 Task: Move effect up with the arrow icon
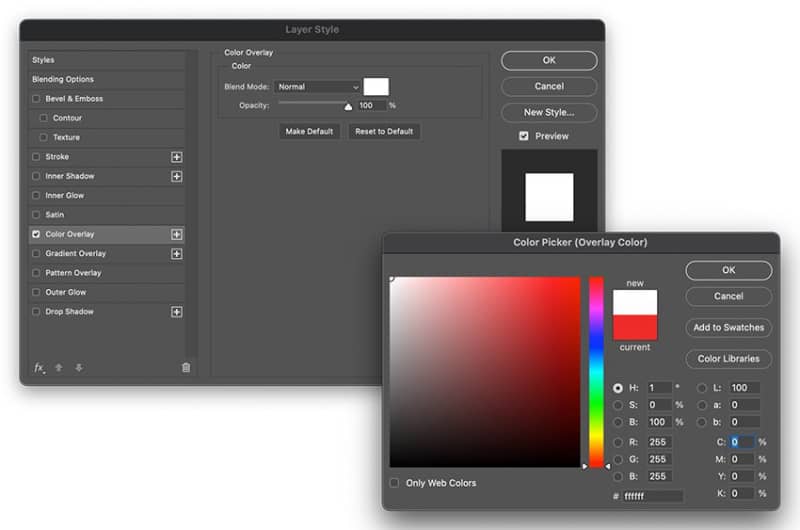click(59, 367)
